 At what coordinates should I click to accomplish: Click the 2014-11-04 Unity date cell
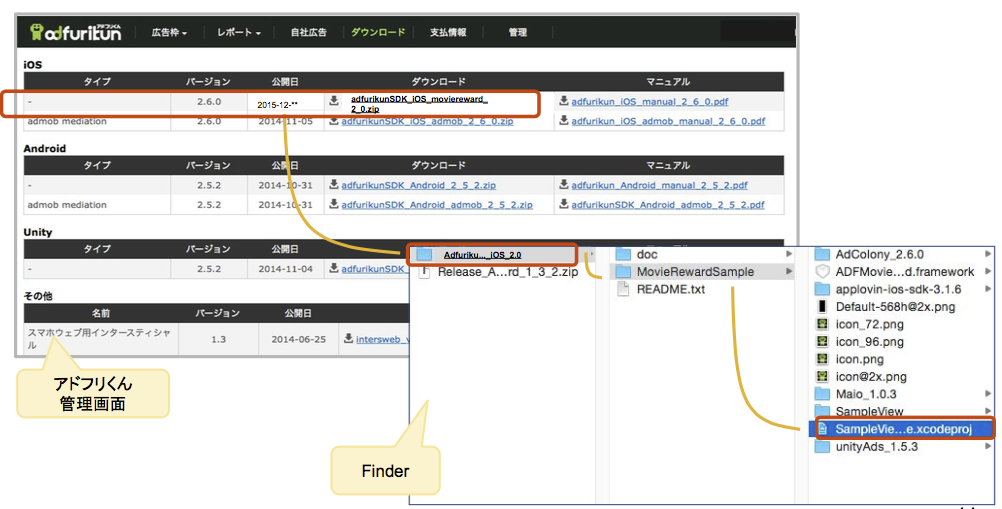pos(286,269)
